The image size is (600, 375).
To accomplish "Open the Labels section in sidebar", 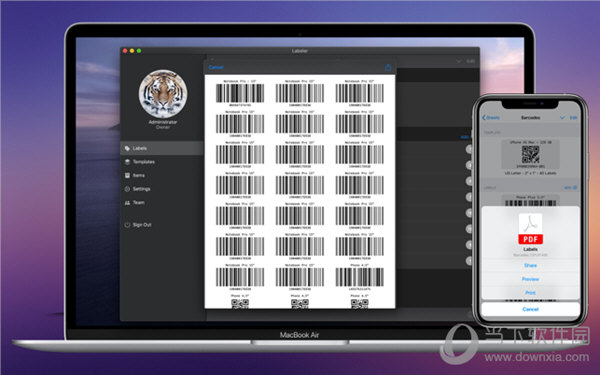I will coord(162,148).
